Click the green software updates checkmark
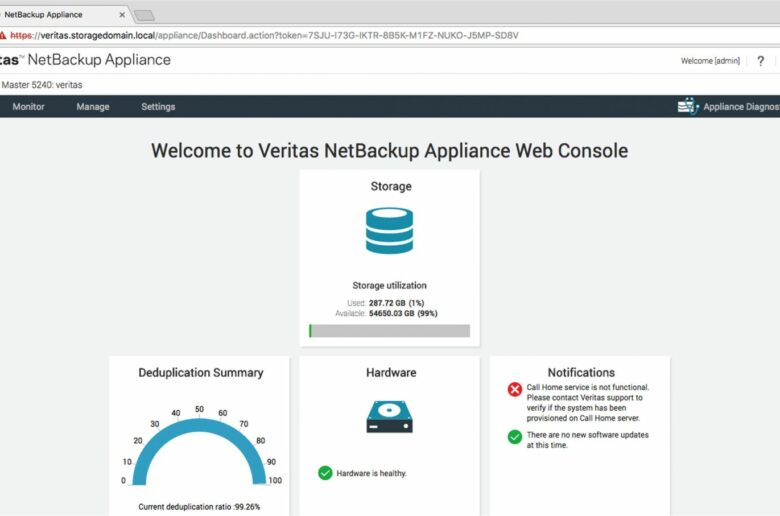Viewport: 780px width, 516px height. [515, 437]
